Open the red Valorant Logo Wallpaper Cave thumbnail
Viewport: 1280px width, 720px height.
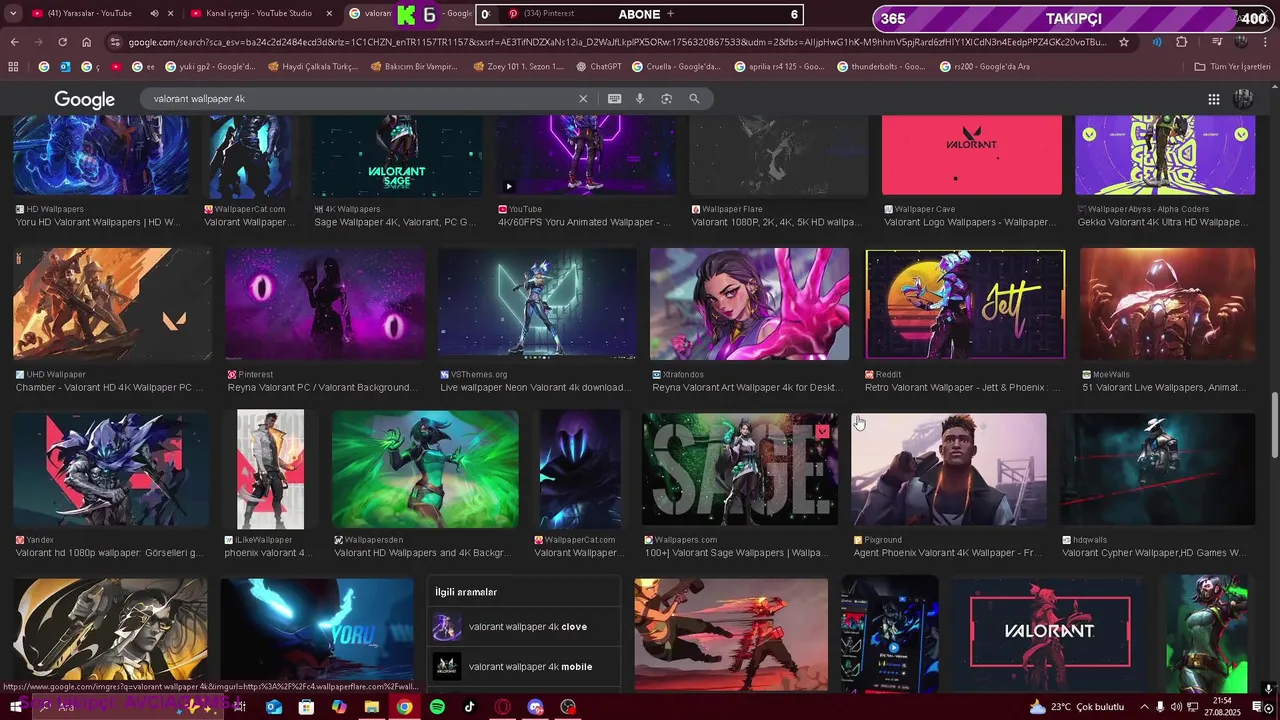pos(972,155)
